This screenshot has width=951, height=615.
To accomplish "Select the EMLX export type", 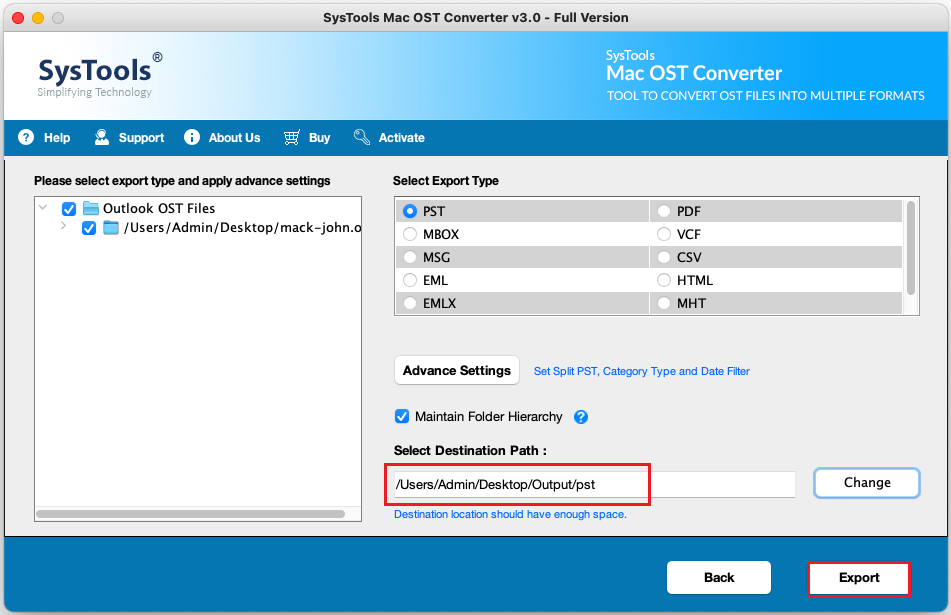I will click(x=410, y=303).
